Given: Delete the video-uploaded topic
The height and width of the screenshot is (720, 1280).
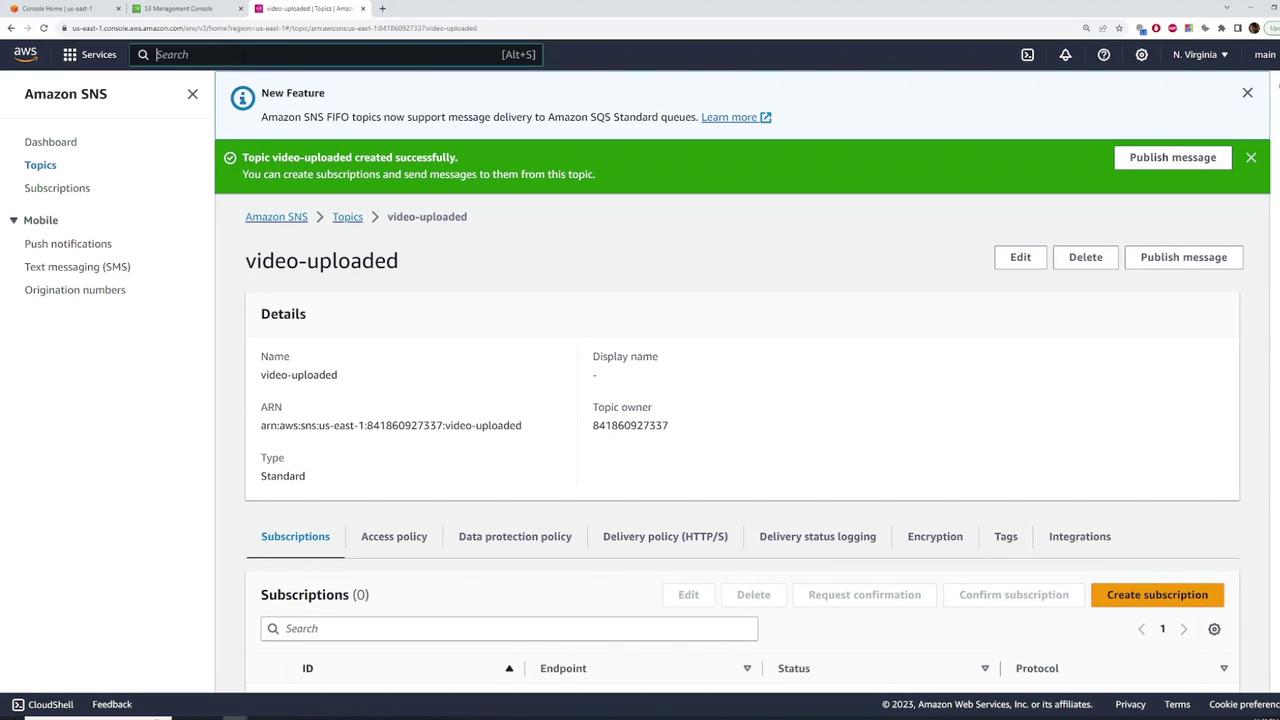Looking at the screenshot, I should (1085, 257).
